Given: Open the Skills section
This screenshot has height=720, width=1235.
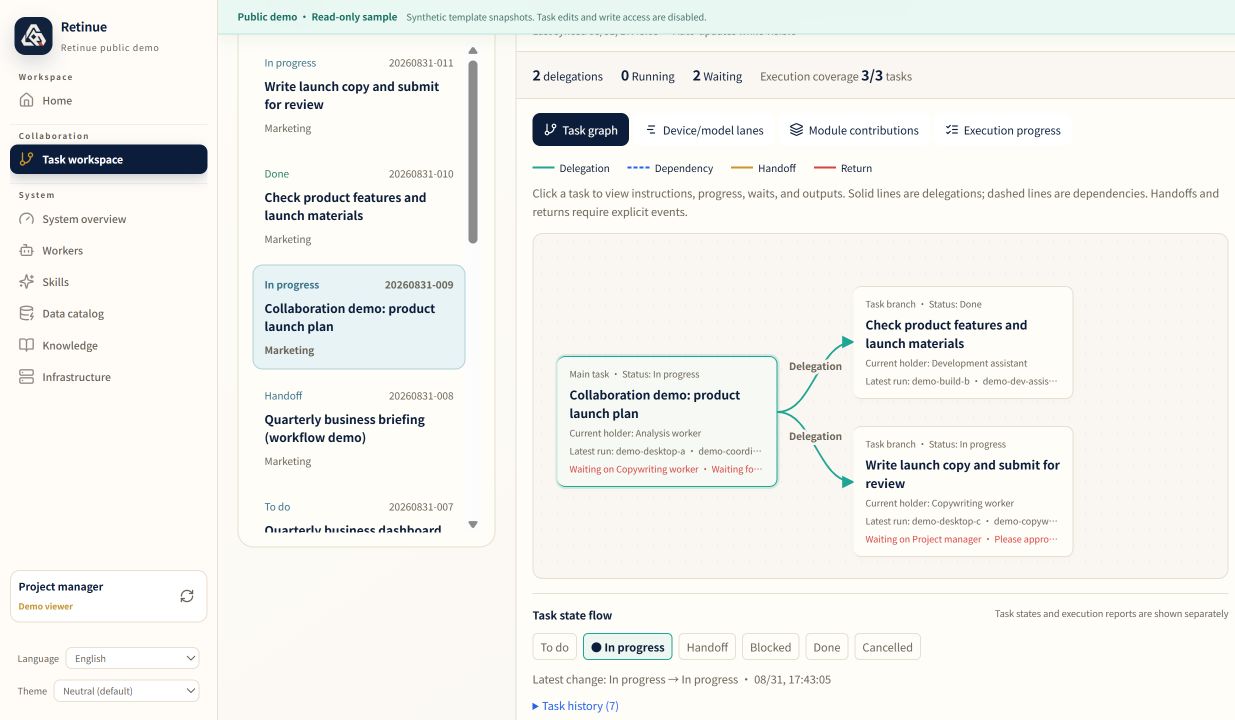Looking at the screenshot, I should click(108, 282).
